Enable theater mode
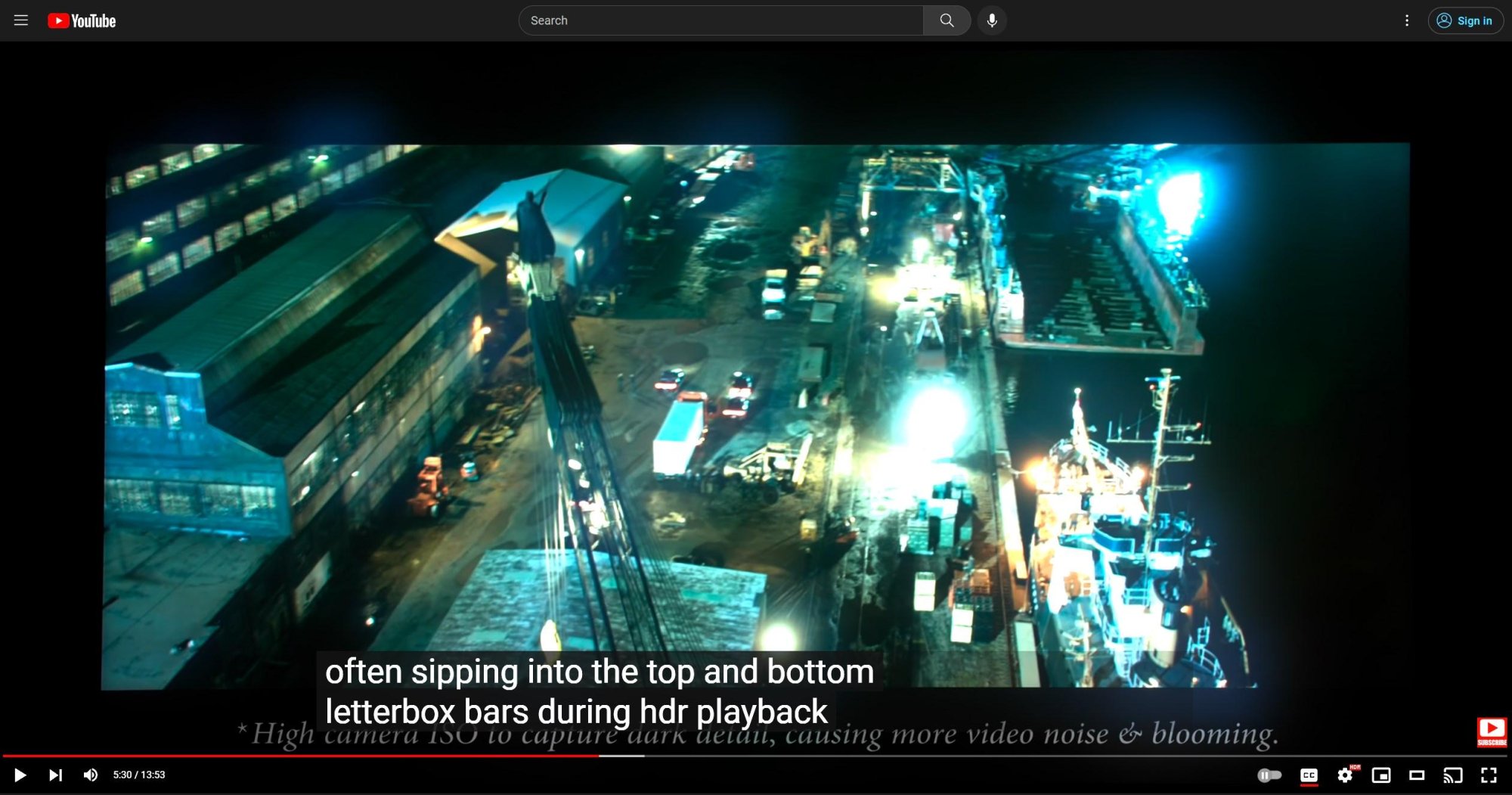The height and width of the screenshot is (795, 1512). pos(1417,775)
